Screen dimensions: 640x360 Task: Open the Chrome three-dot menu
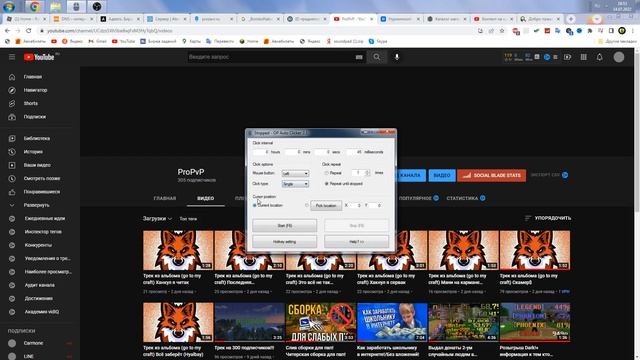point(633,31)
